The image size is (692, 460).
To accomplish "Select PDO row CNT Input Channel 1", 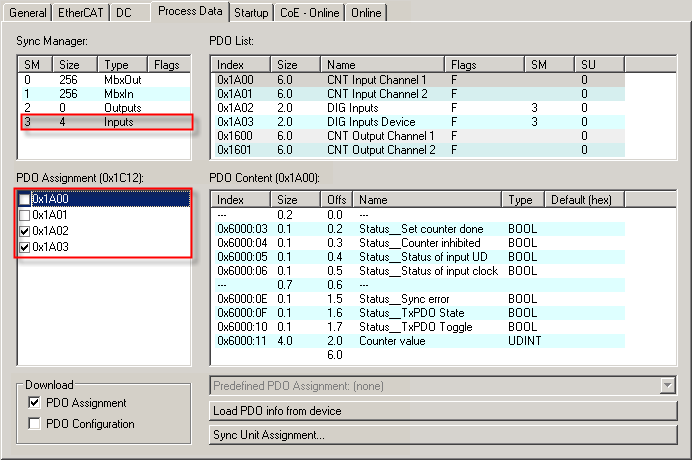I will [x=418, y=80].
